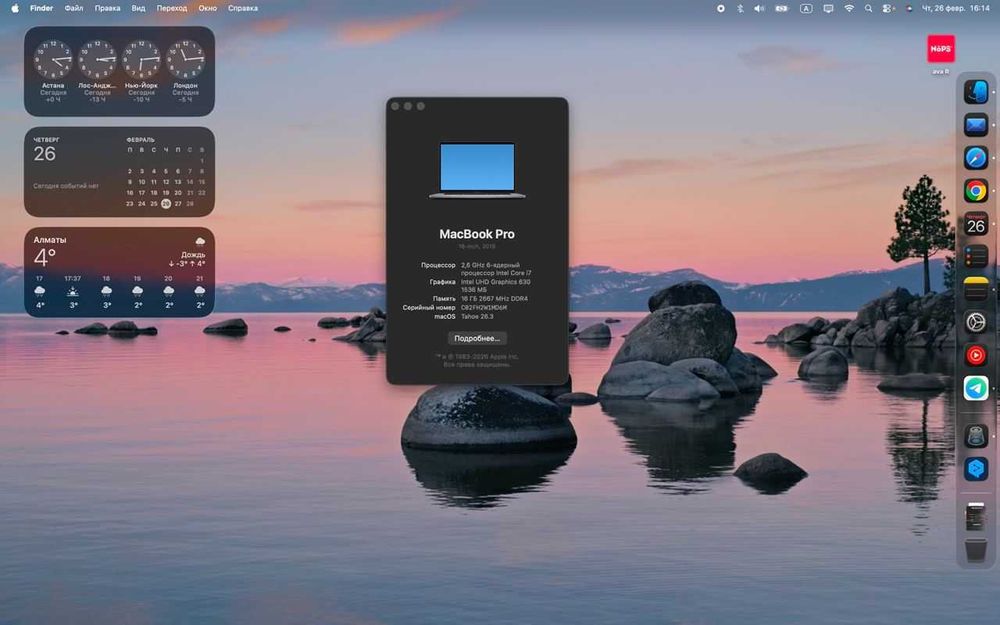Open the Trash in the Dock

(x=976, y=550)
